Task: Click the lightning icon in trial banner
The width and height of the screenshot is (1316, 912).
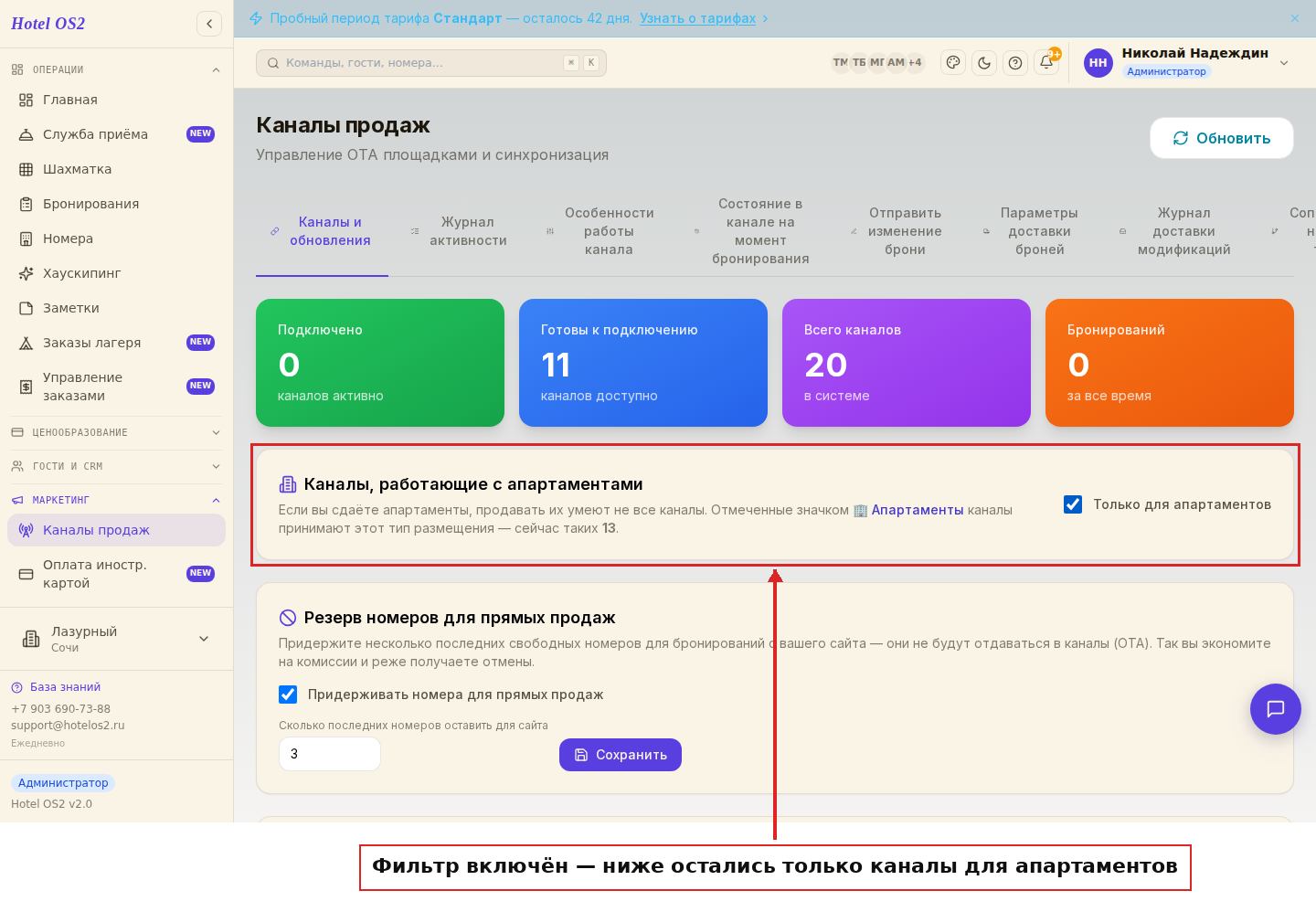Action: 256,18
